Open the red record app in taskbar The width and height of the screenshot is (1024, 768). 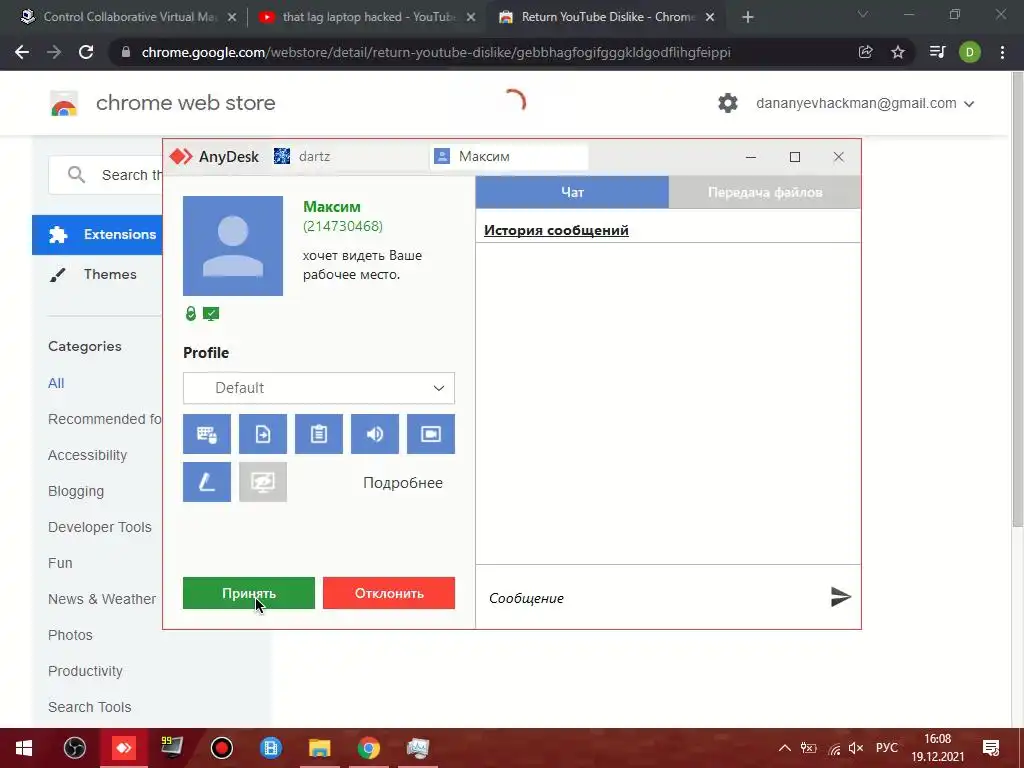[222, 748]
